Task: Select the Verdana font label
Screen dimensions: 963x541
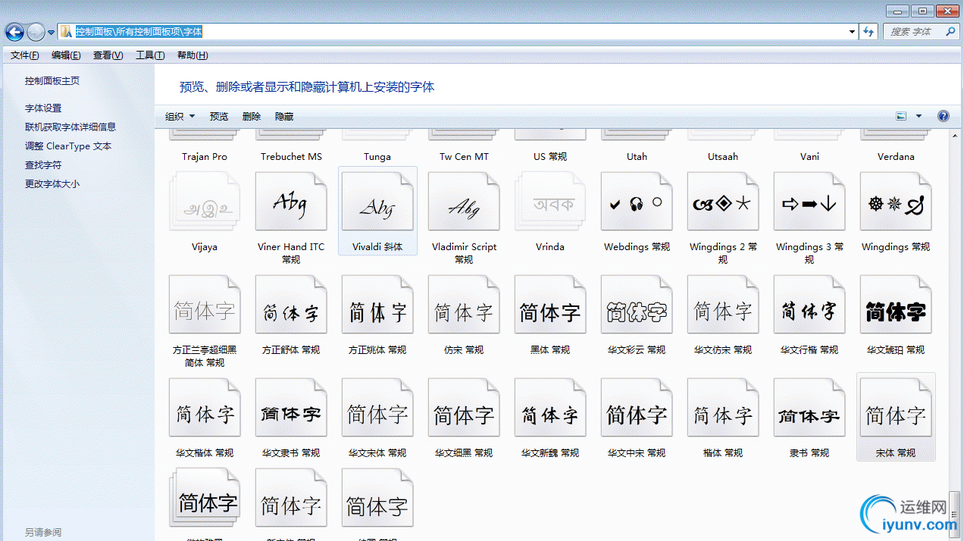Action: point(896,157)
